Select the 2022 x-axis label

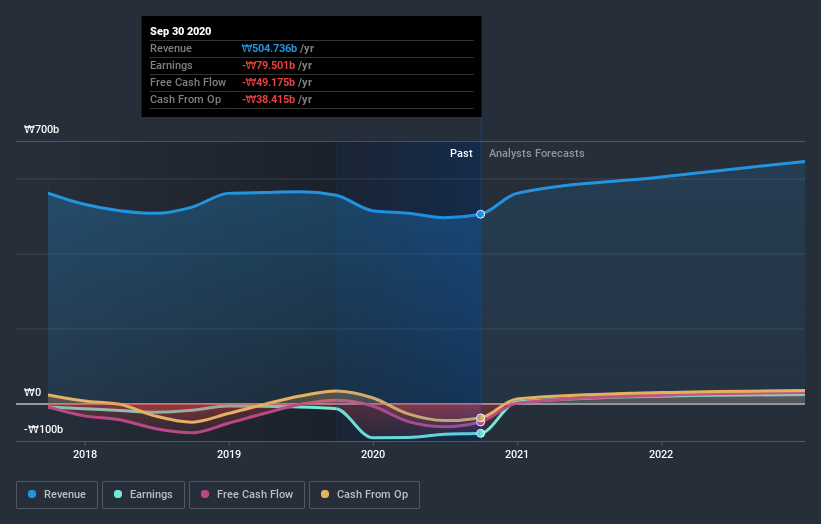click(x=661, y=454)
